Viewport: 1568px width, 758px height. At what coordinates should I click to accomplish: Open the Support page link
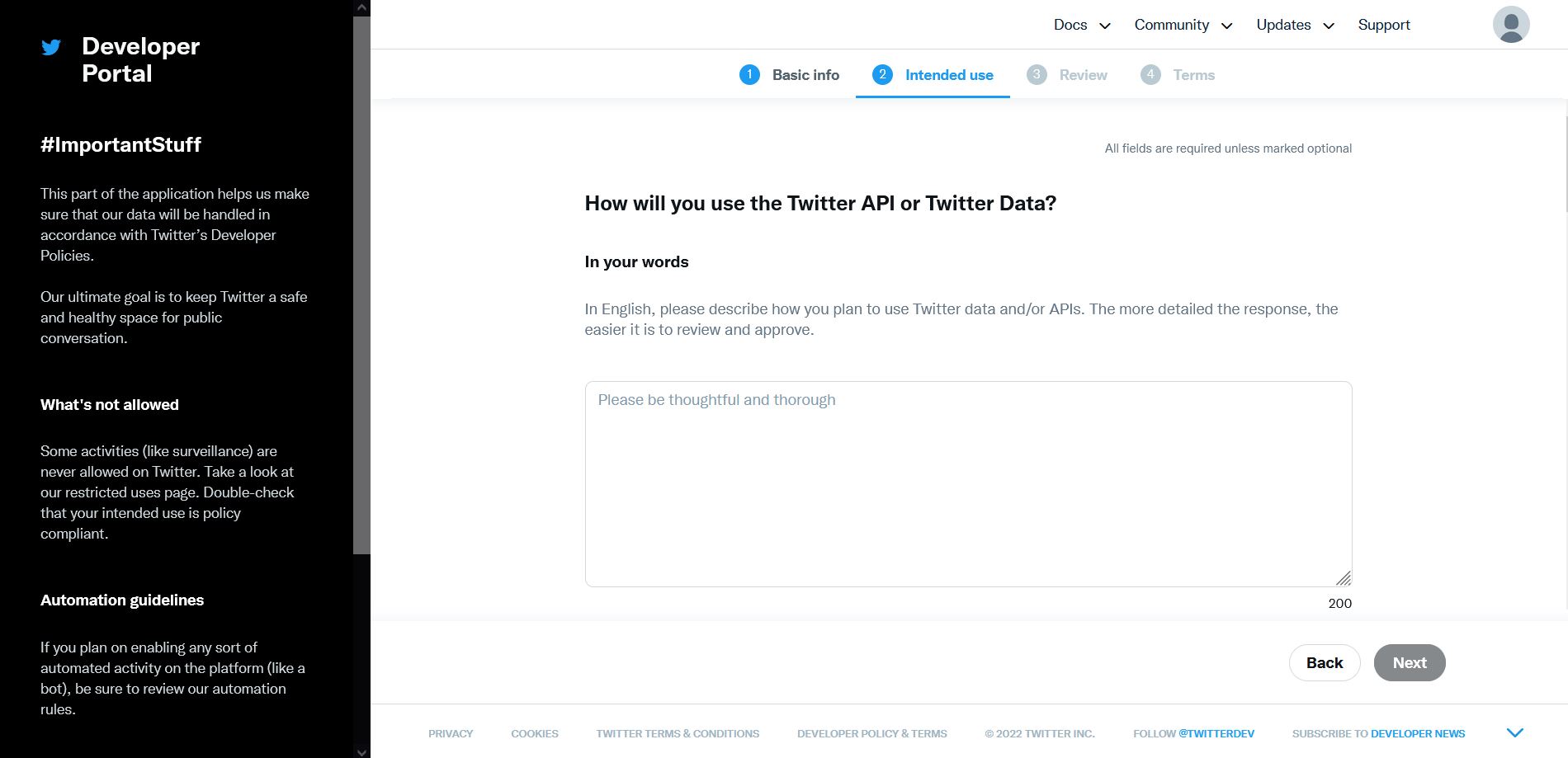1384,25
